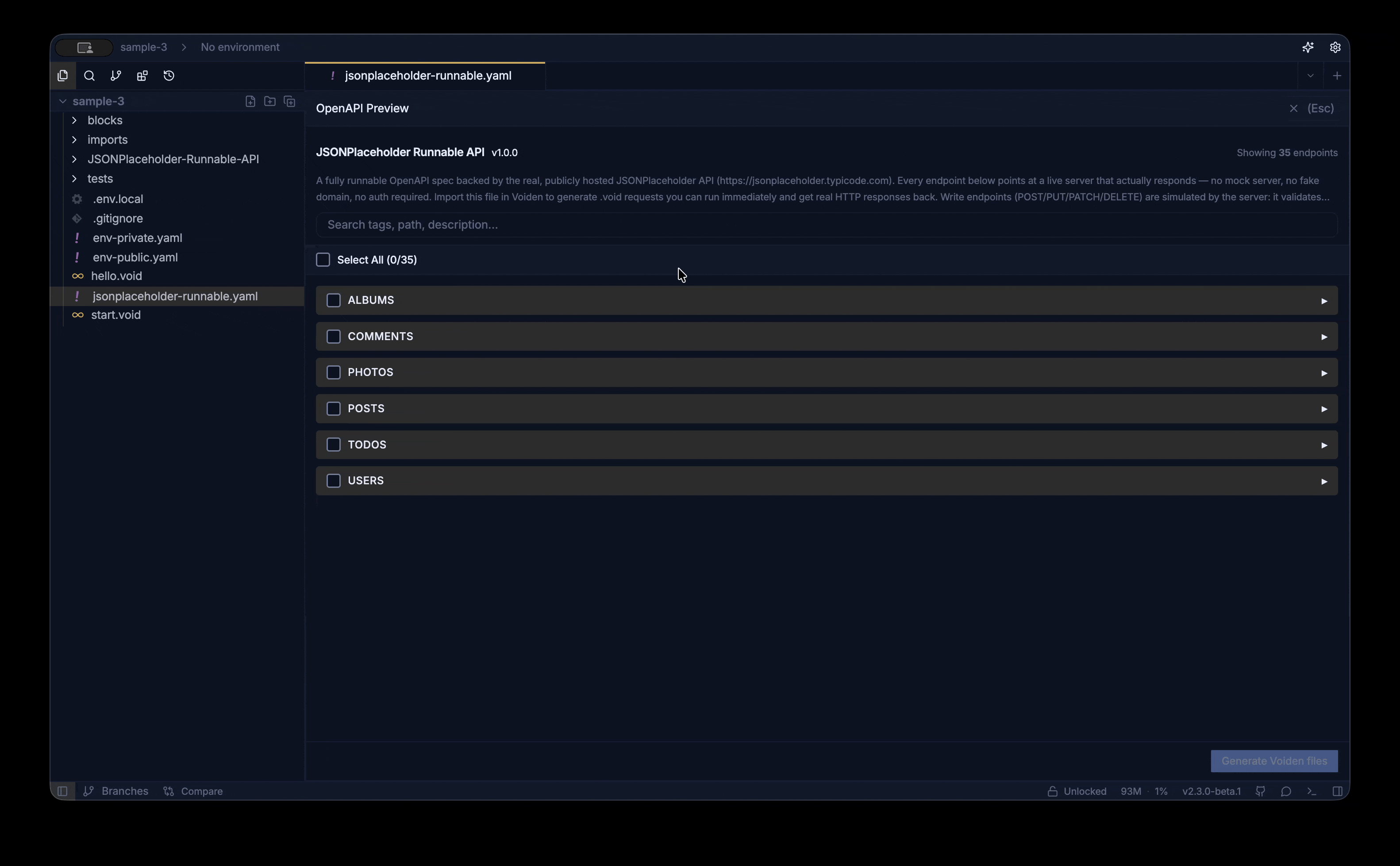The height and width of the screenshot is (866, 1400).
Task: Open the git branch sidebar icon
Action: click(116, 76)
